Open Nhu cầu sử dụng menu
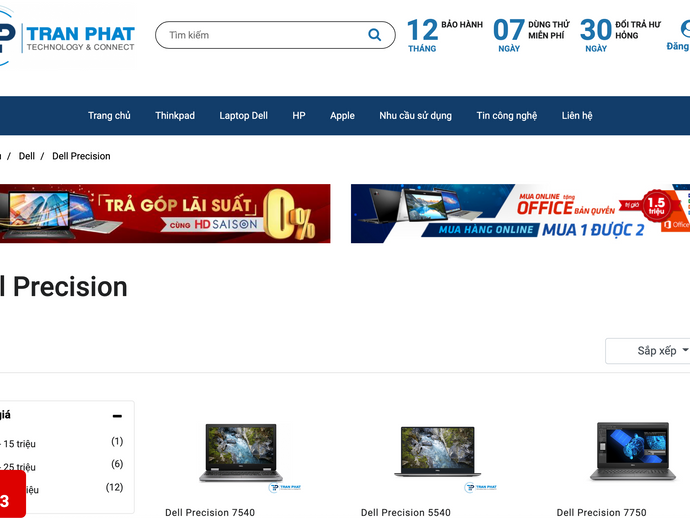Image resolution: width=690 pixels, height=518 pixels. click(415, 115)
